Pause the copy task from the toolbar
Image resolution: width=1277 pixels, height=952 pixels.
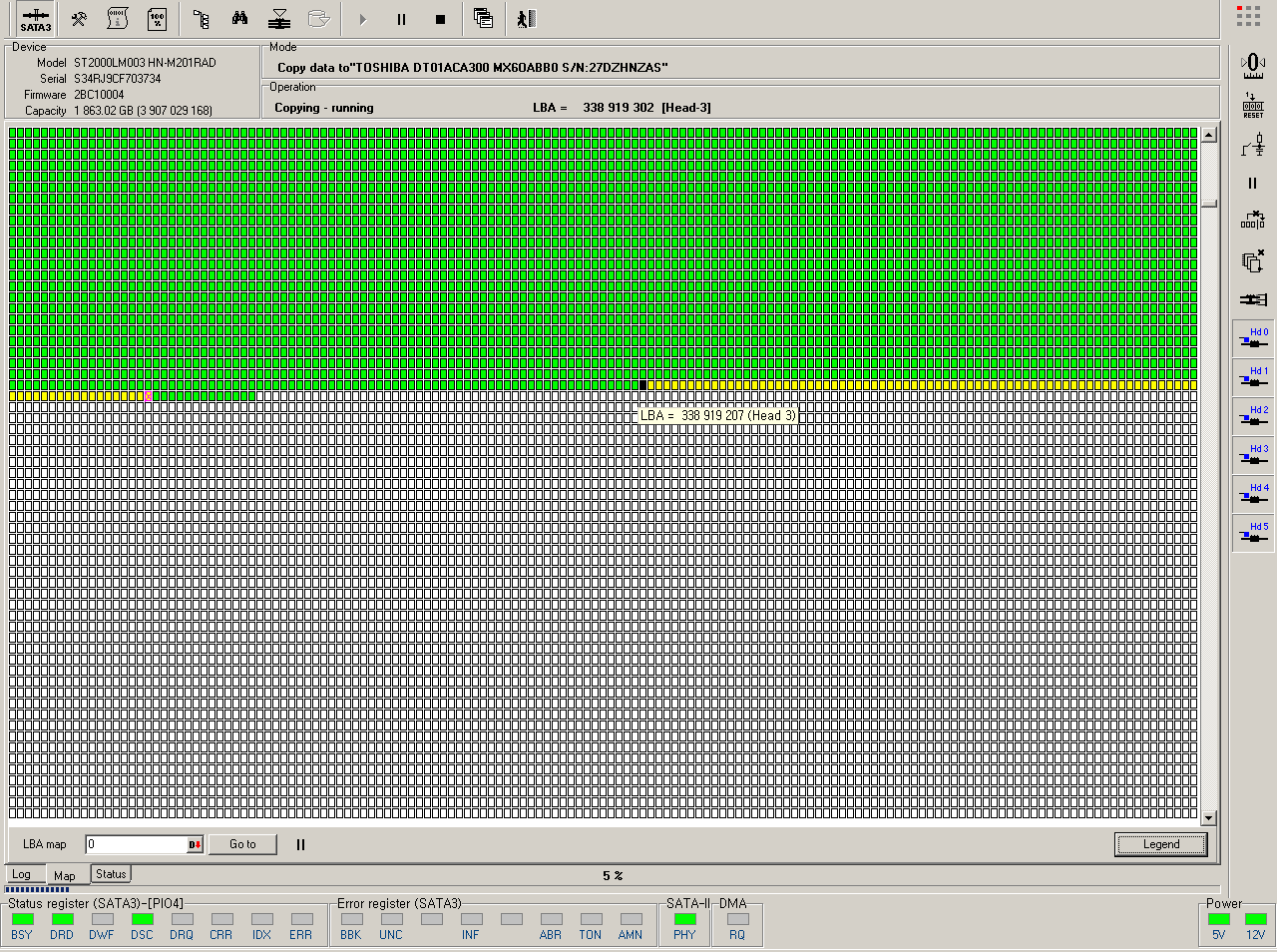pos(401,19)
